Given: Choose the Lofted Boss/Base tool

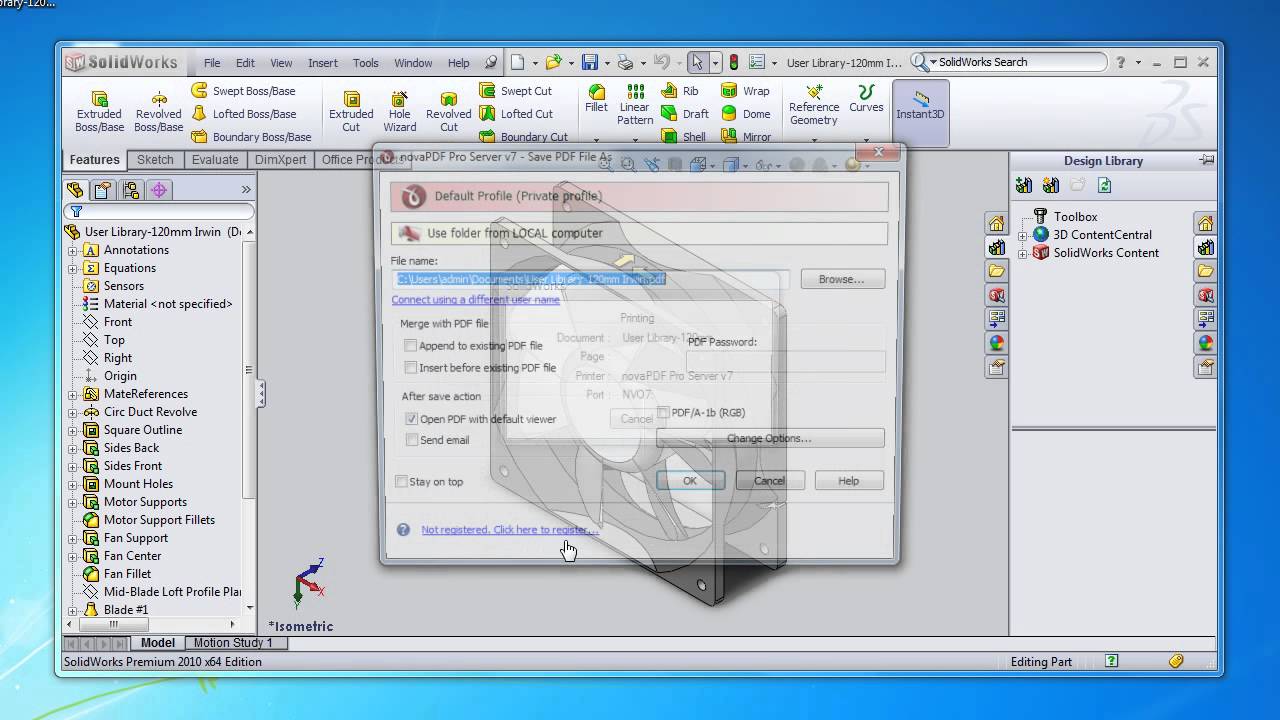Looking at the screenshot, I should click(244, 114).
